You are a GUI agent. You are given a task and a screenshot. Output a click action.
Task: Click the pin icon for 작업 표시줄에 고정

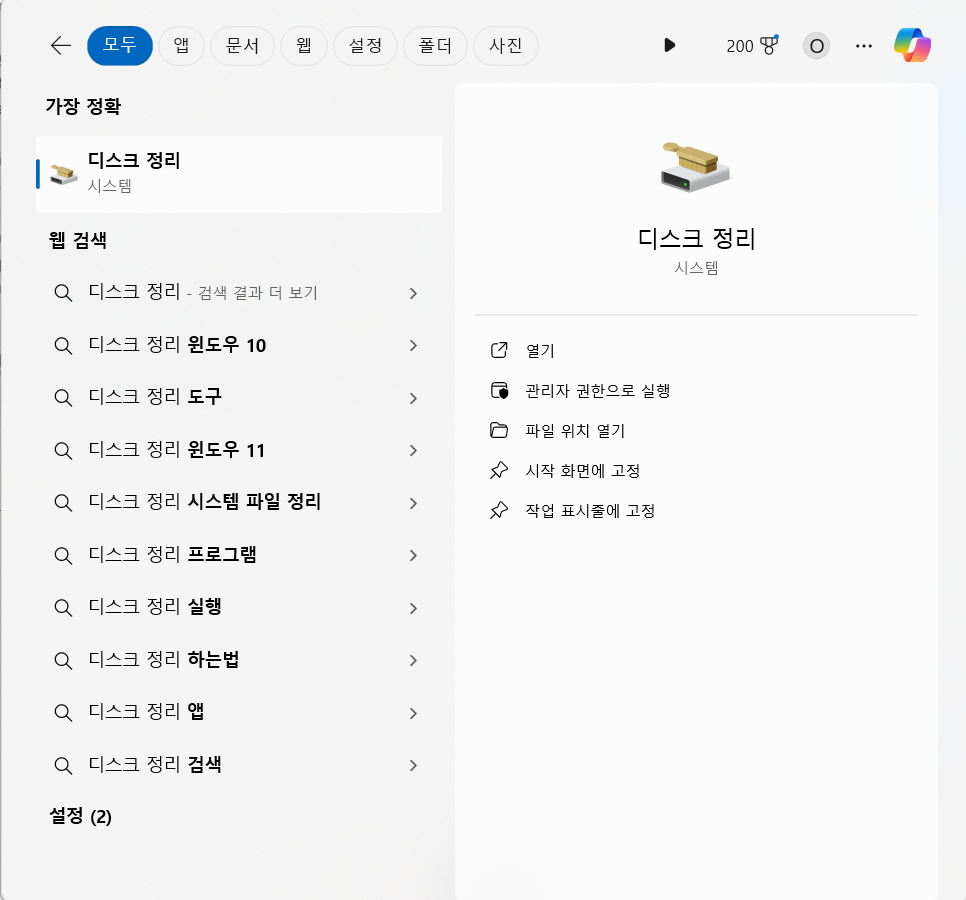pos(497,511)
